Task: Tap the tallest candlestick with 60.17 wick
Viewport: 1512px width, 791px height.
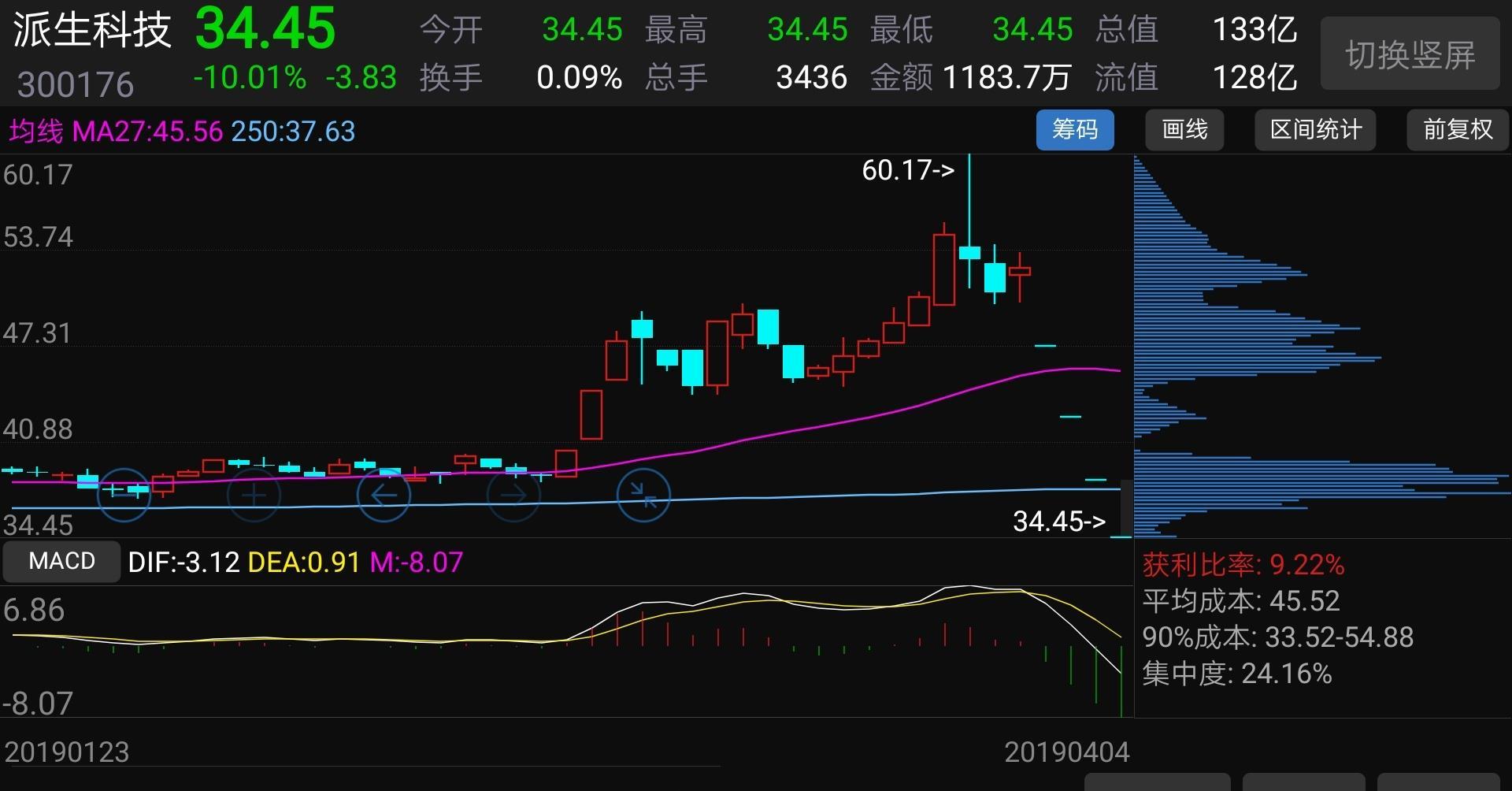Action: tap(969, 222)
